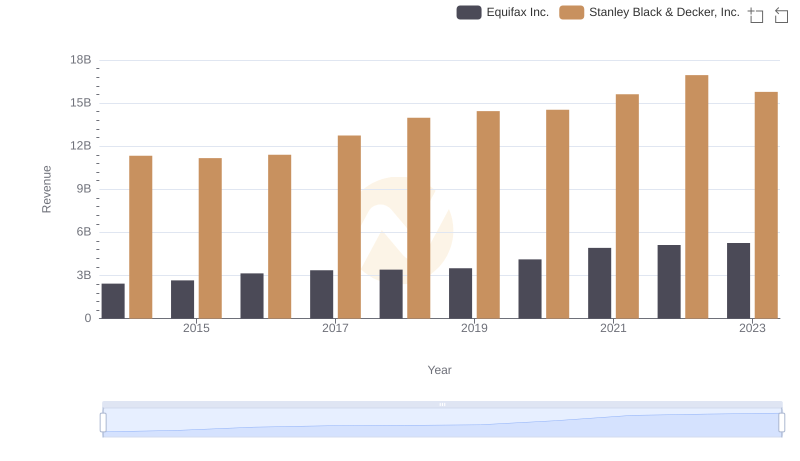The height and width of the screenshot is (461, 800).
Task: Click the Stanley Black & Decker 2022 bar
Action: pos(696,197)
